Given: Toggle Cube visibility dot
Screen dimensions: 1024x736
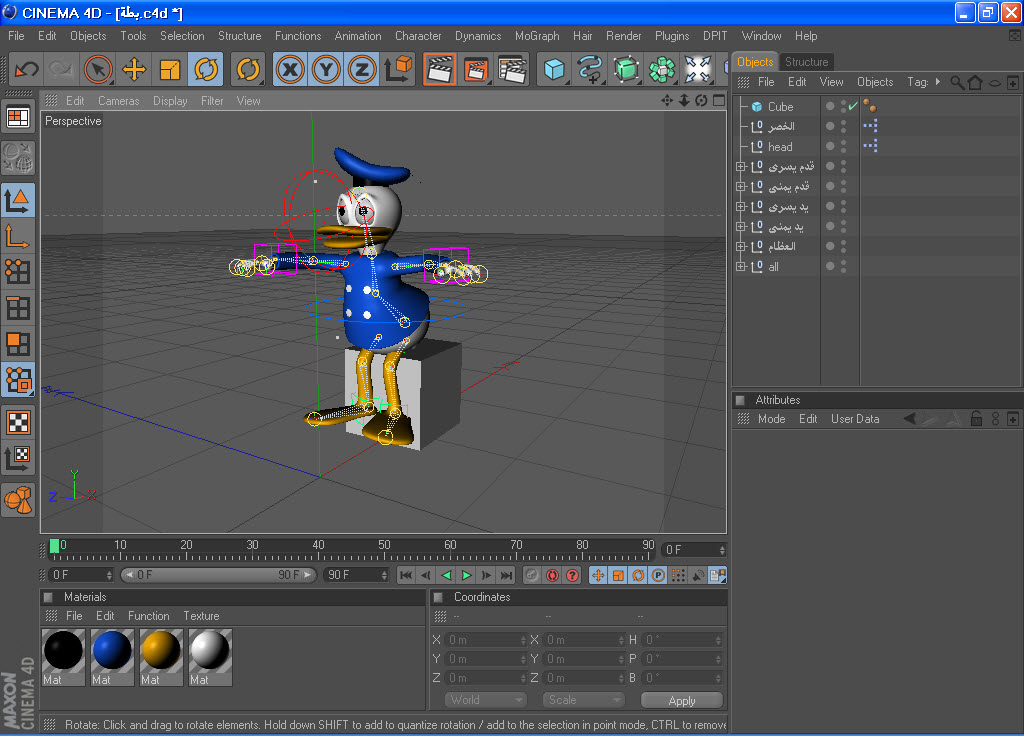Looking at the screenshot, I should pos(830,106).
